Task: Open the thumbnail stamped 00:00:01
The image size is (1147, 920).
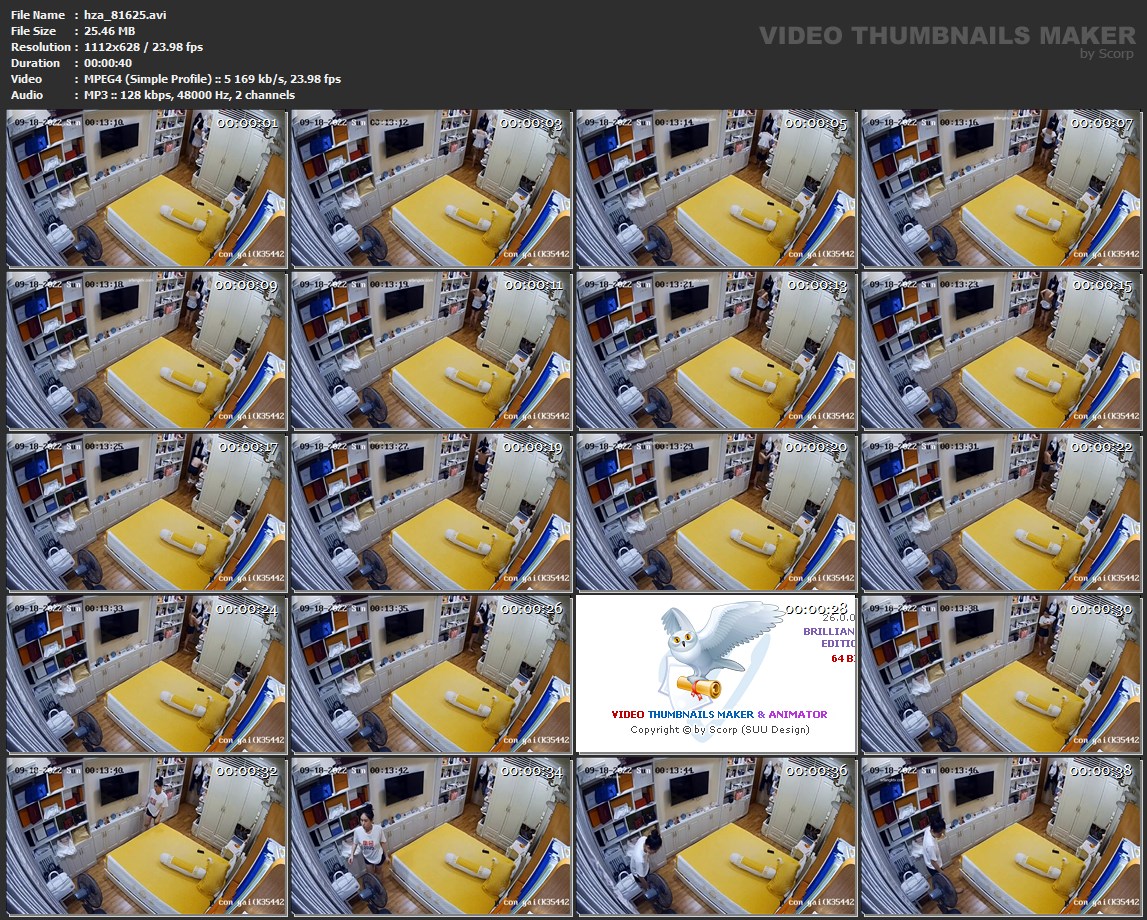Action: point(147,188)
